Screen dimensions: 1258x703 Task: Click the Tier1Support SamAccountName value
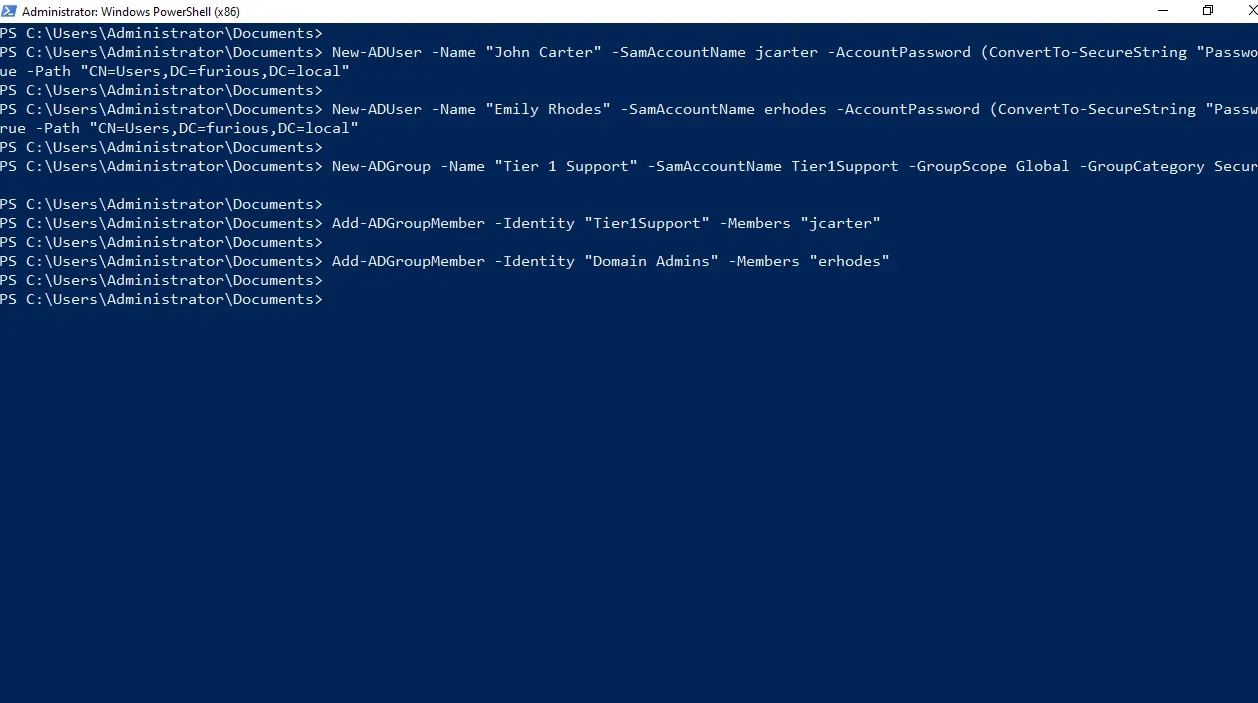pos(845,166)
